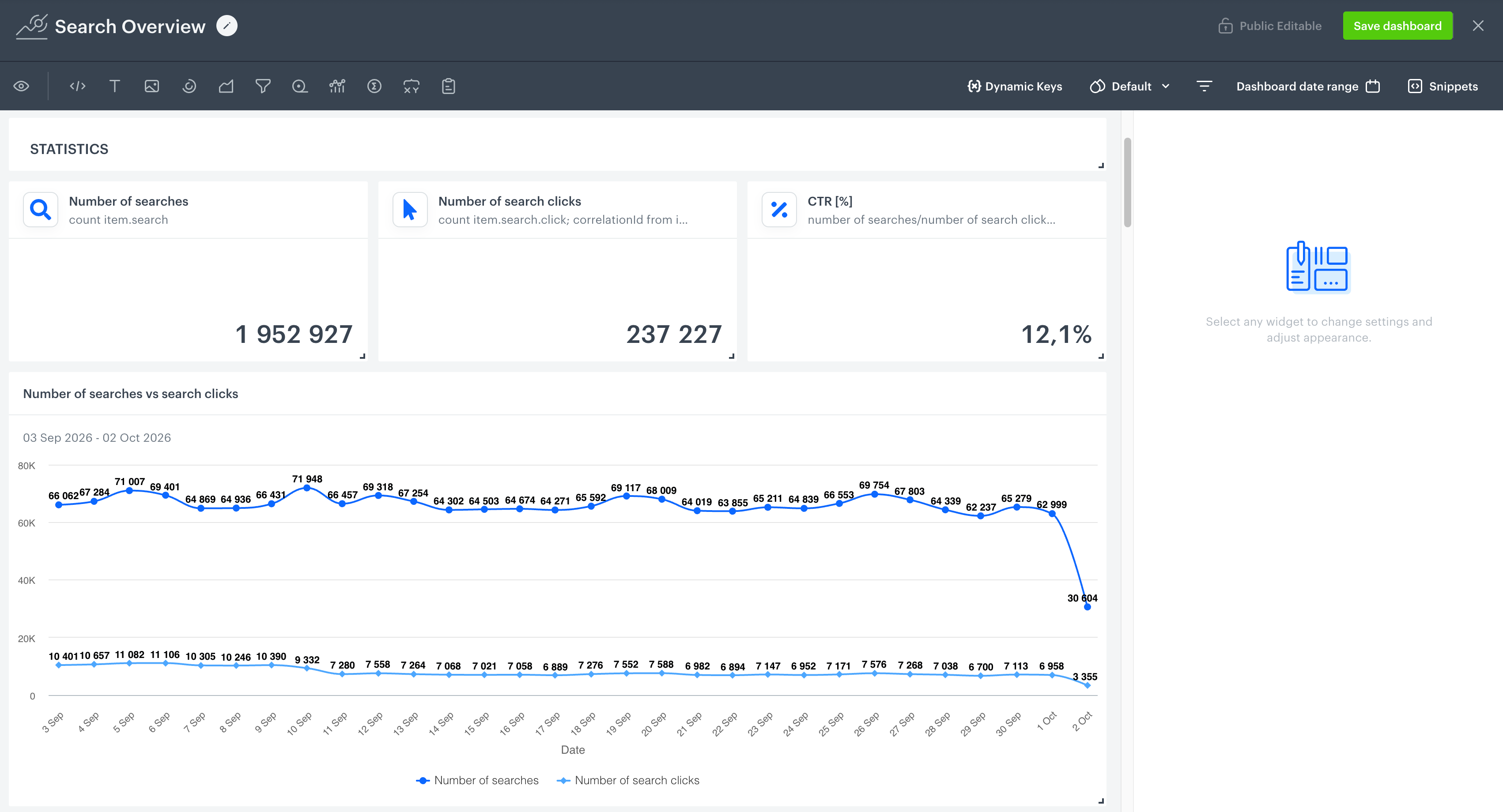Click the vertical scrollbar of the dashboard canvas

point(1127,182)
